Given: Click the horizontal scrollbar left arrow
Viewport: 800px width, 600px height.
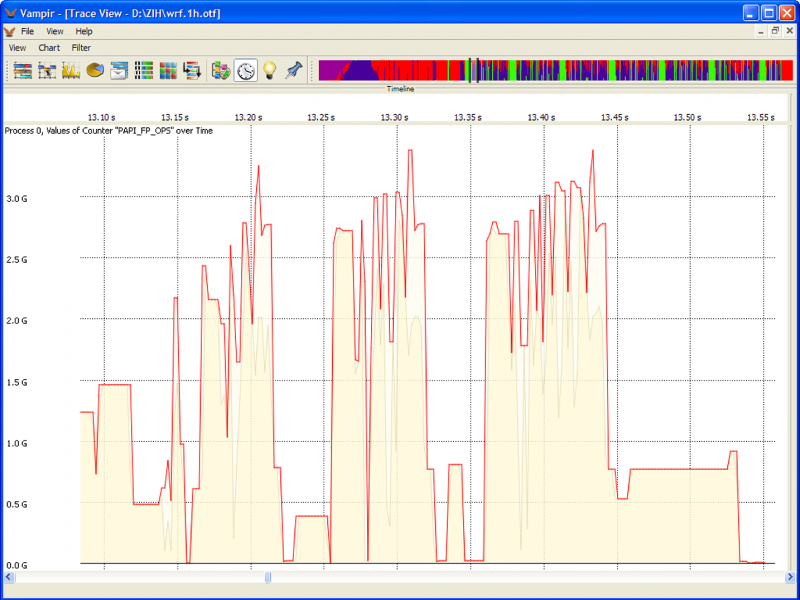Looking at the screenshot, I should 9,577.
